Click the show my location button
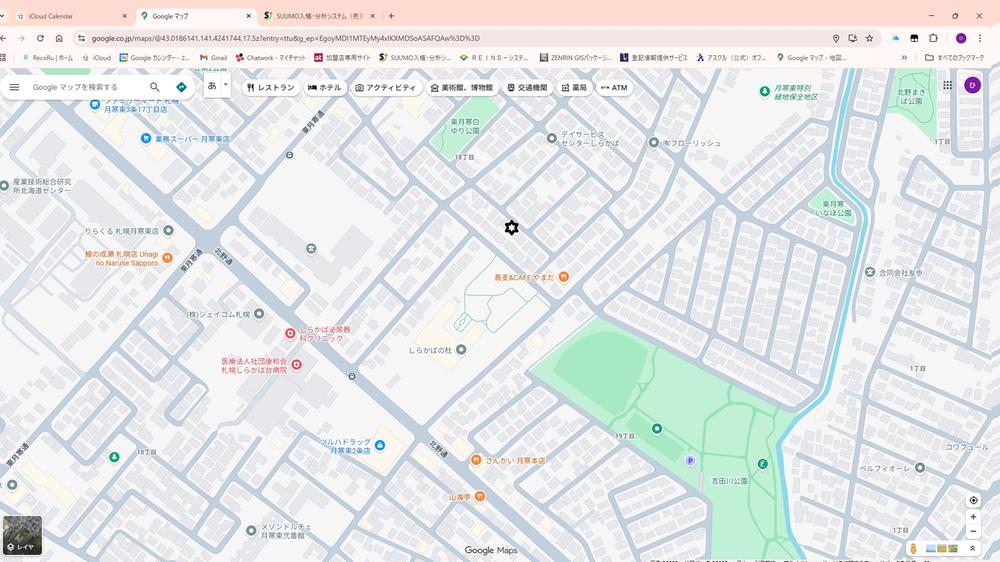The width and height of the screenshot is (1000, 562). 973,500
